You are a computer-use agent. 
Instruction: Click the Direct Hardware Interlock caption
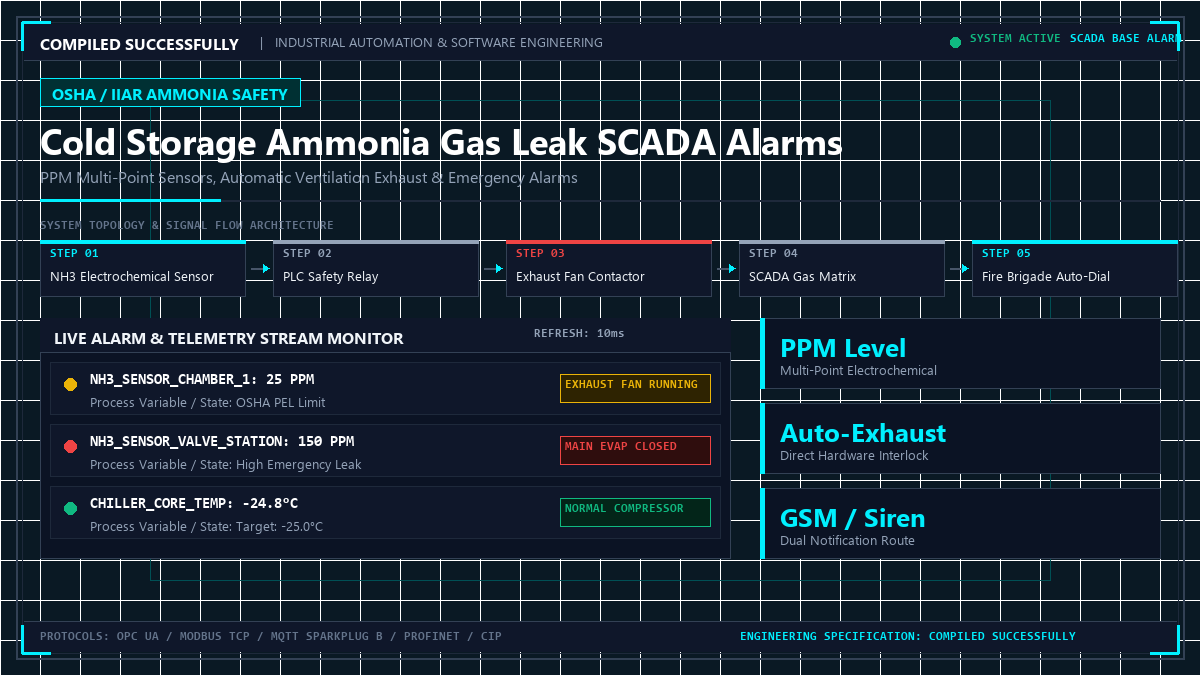pos(855,456)
